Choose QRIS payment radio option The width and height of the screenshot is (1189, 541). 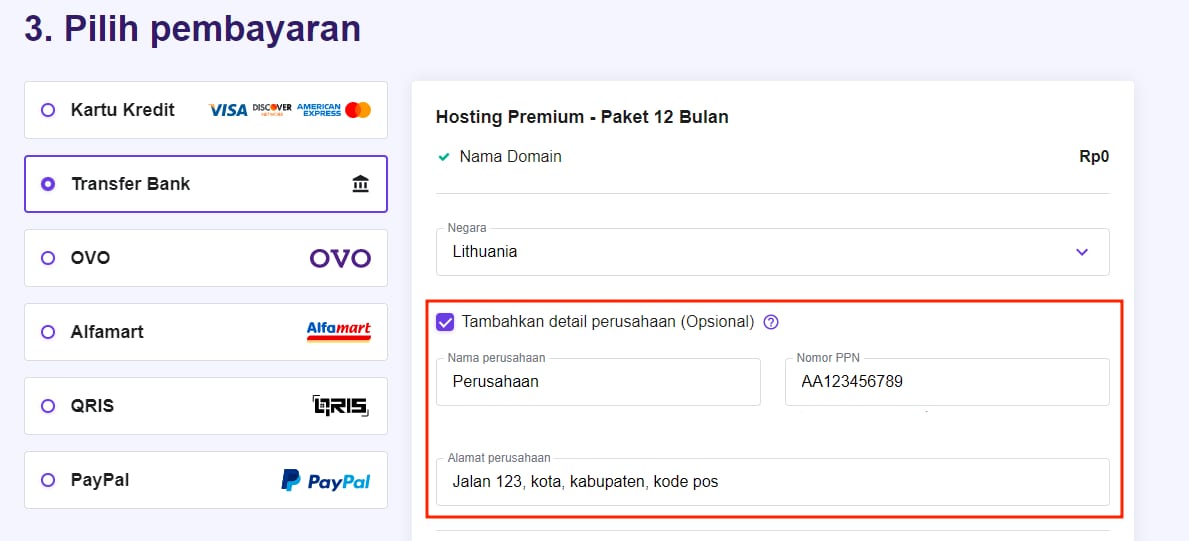(x=48, y=406)
